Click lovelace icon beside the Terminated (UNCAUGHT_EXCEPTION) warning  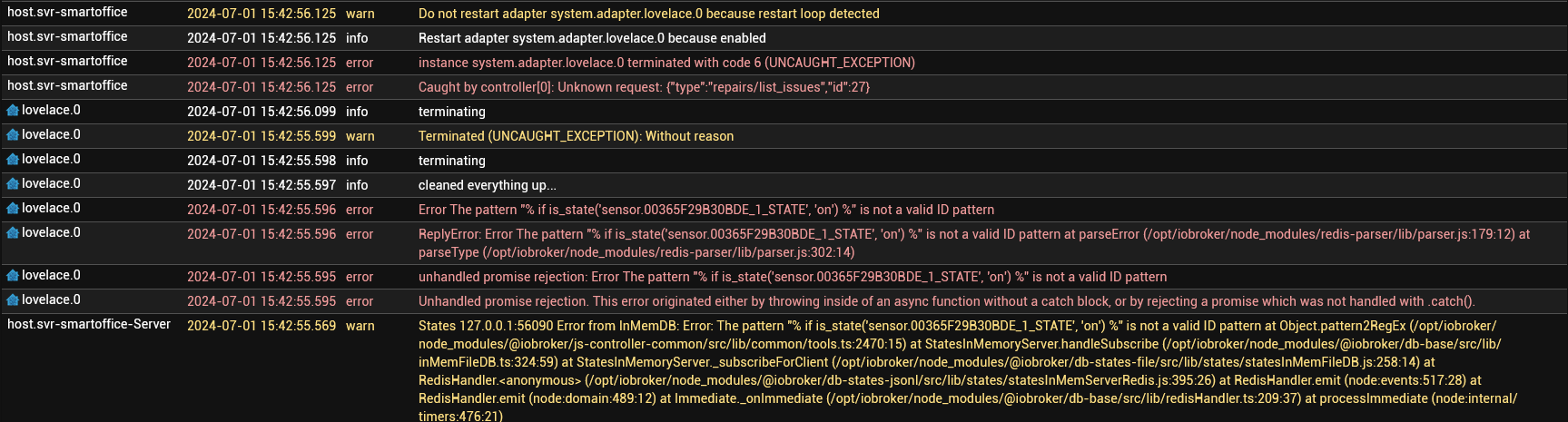[x=13, y=135]
